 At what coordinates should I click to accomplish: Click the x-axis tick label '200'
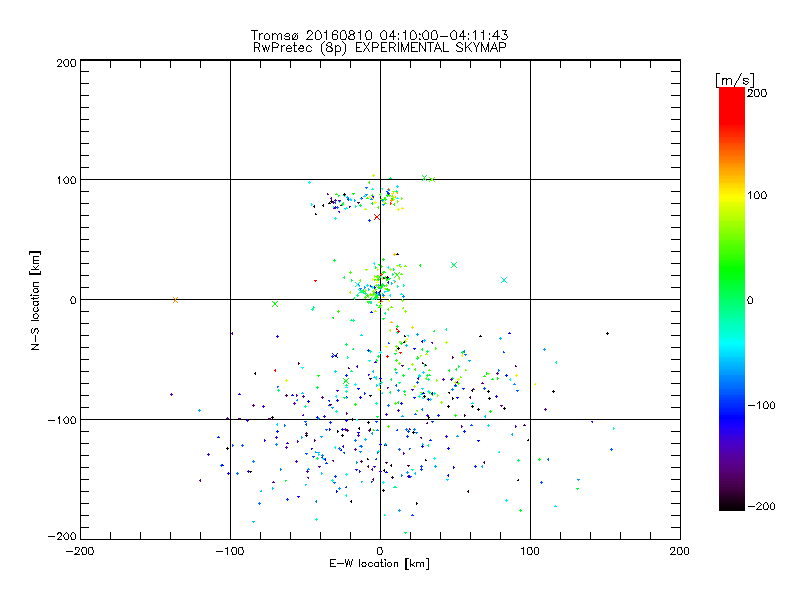tap(680, 552)
